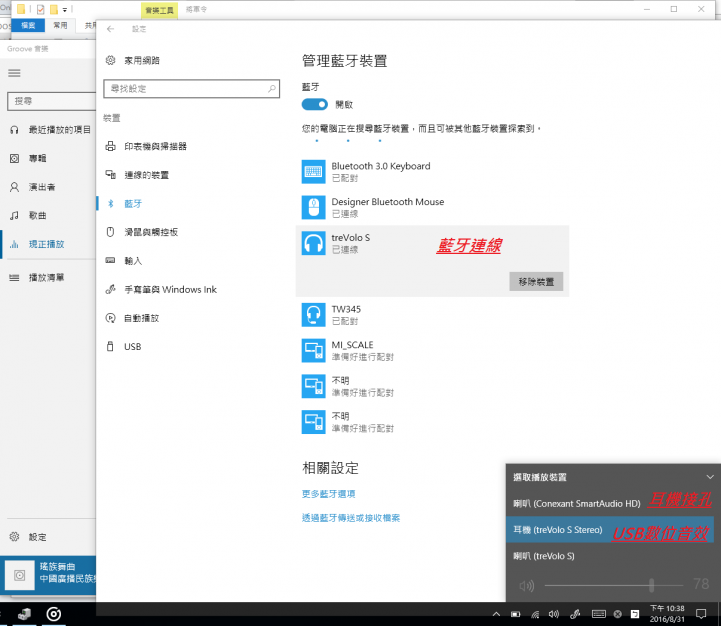
Task: Toggle the Bluetooth switch off
Action: point(315,104)
